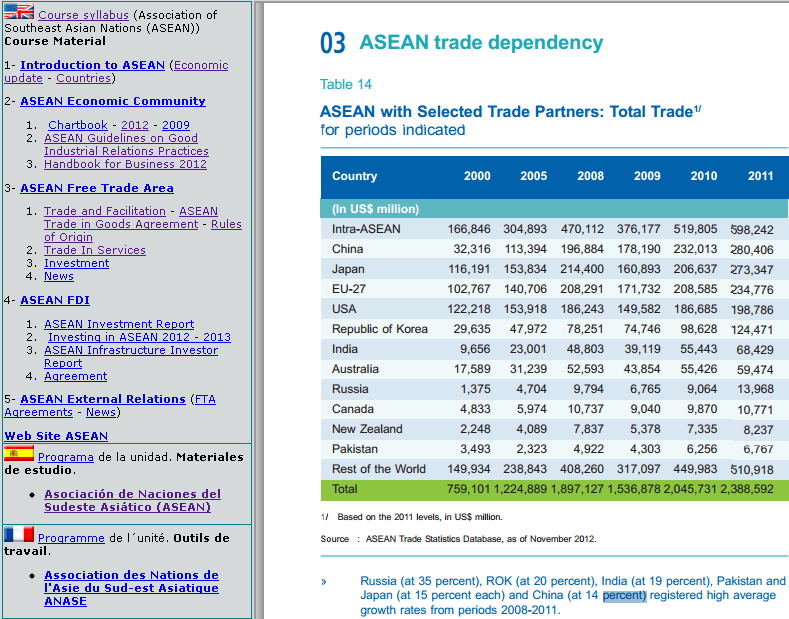
Task: Select the Trade In Services link
Action: (94, 250)
